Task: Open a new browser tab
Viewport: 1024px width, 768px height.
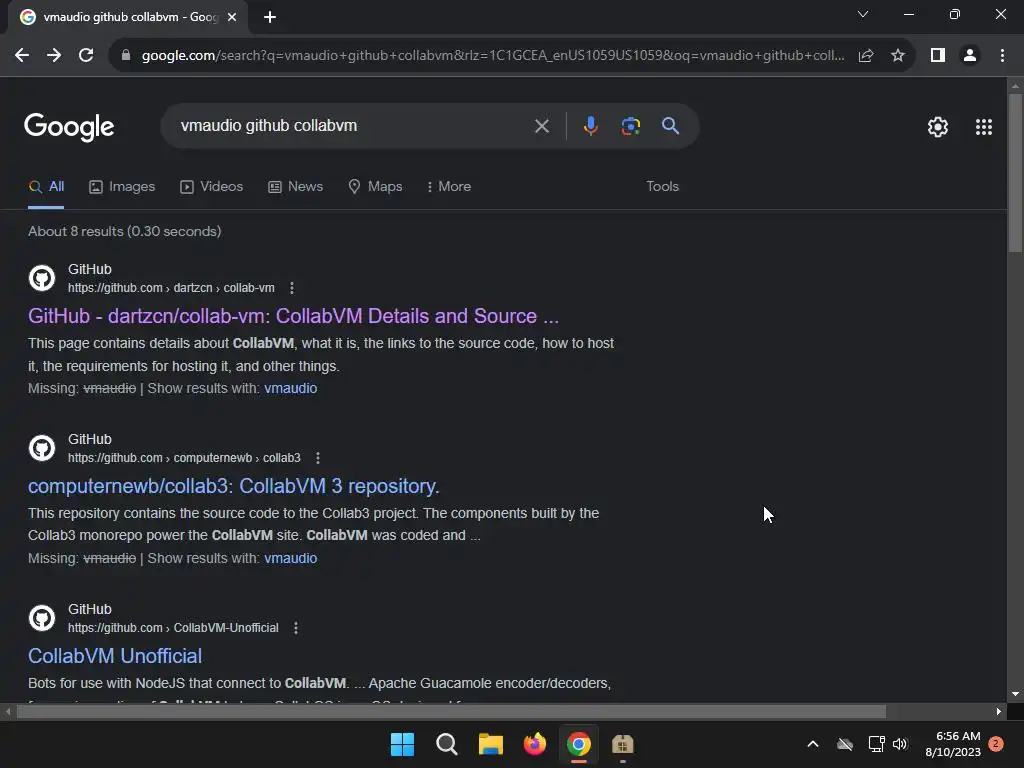Action: click(270, 17)
